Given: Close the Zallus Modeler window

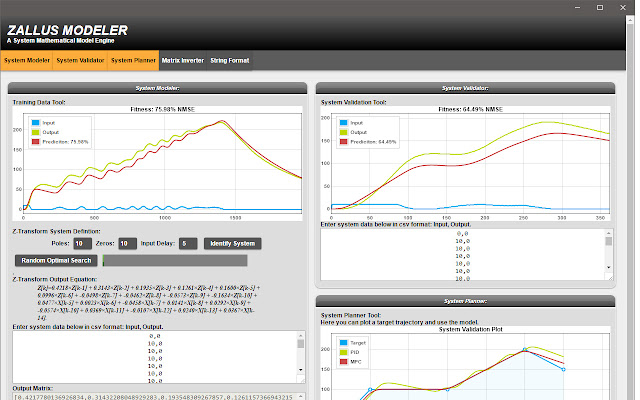Looking at the screenshot, I should [x=623, y=7].
